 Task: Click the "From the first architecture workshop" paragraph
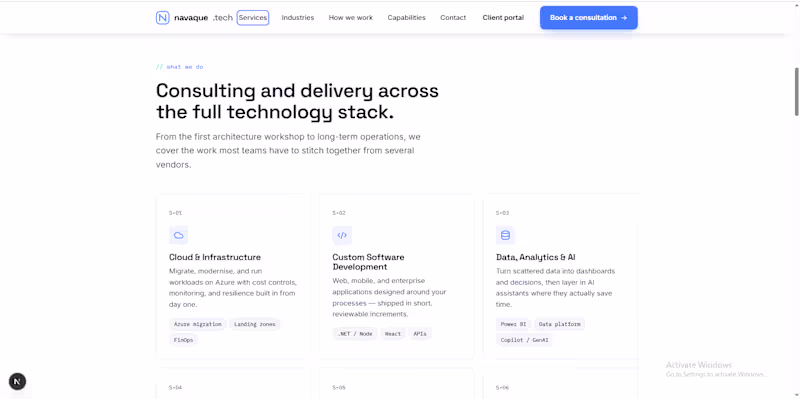pyautogui.click(x=288, y=151)
